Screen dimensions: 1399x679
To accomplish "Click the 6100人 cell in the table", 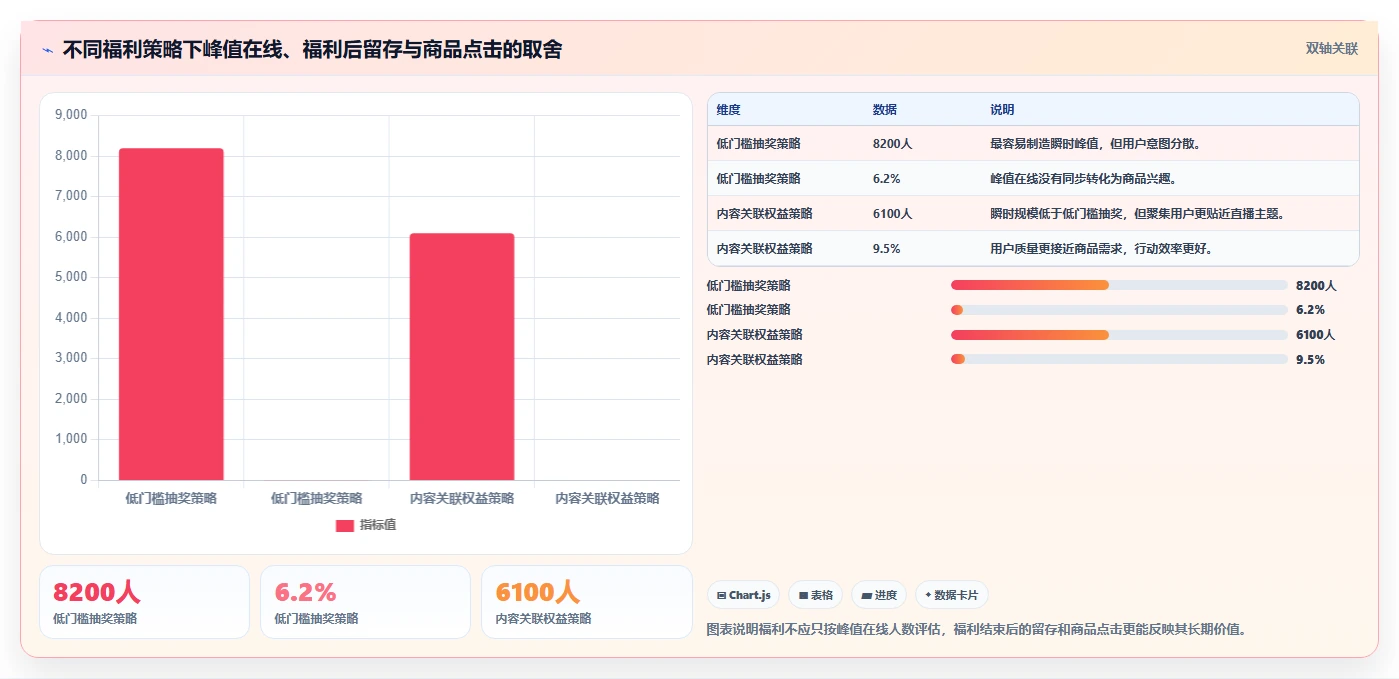I will pyautogui.click(x=892, y=214).
